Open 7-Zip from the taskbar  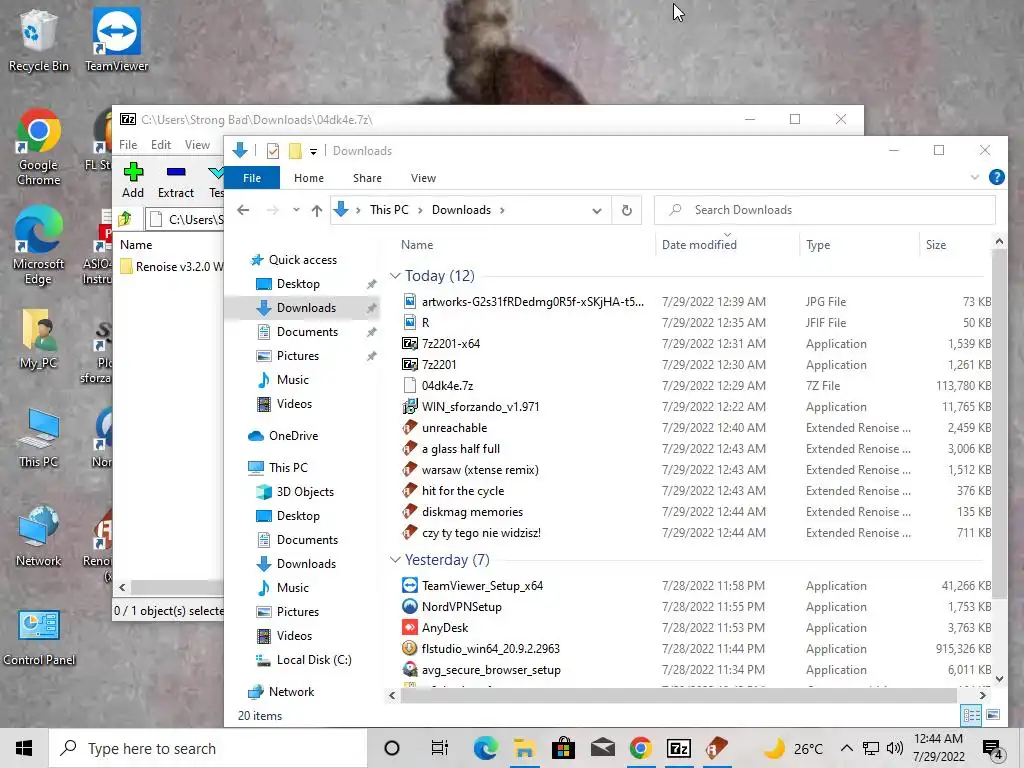679,748
